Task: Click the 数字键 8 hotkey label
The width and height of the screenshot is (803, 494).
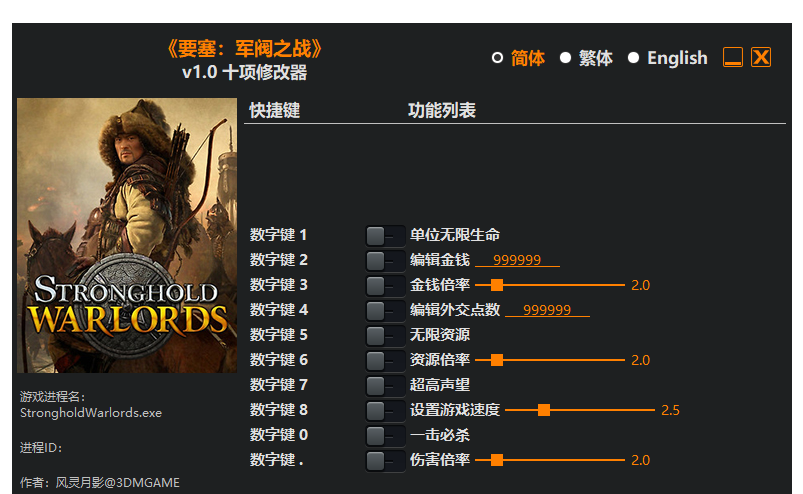Action: tap(279, 410)
